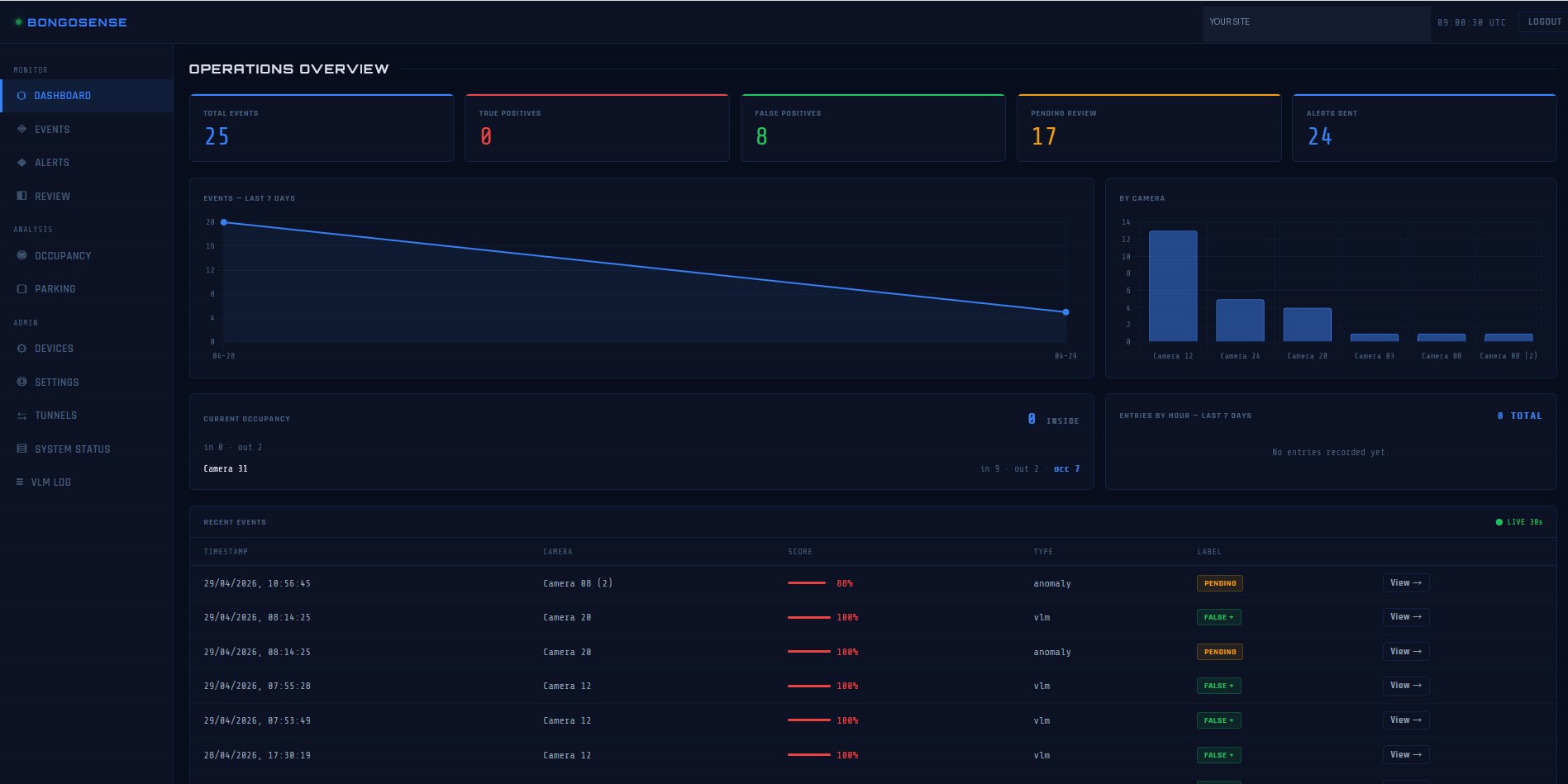1568x784 pixels.
Task: Open Settings using the gear icon
Action: [21, 382]
